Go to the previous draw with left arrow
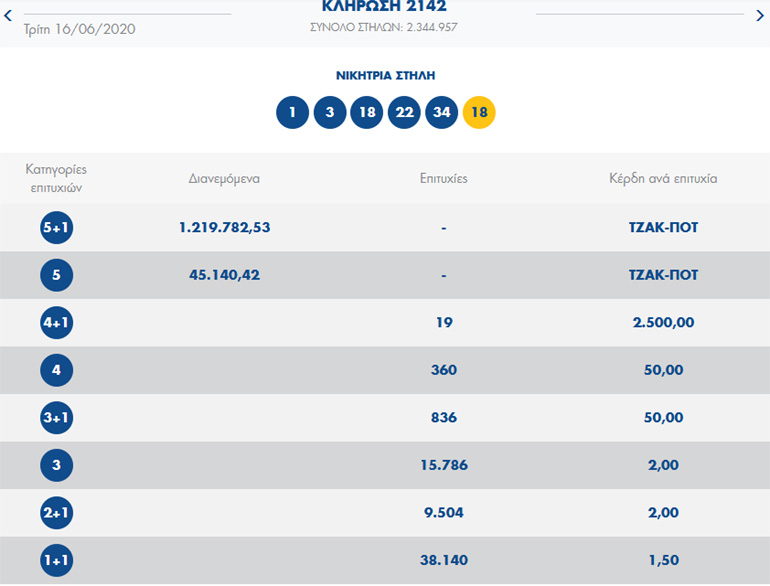This screenshot has height=586, width=770. point(8,14)
